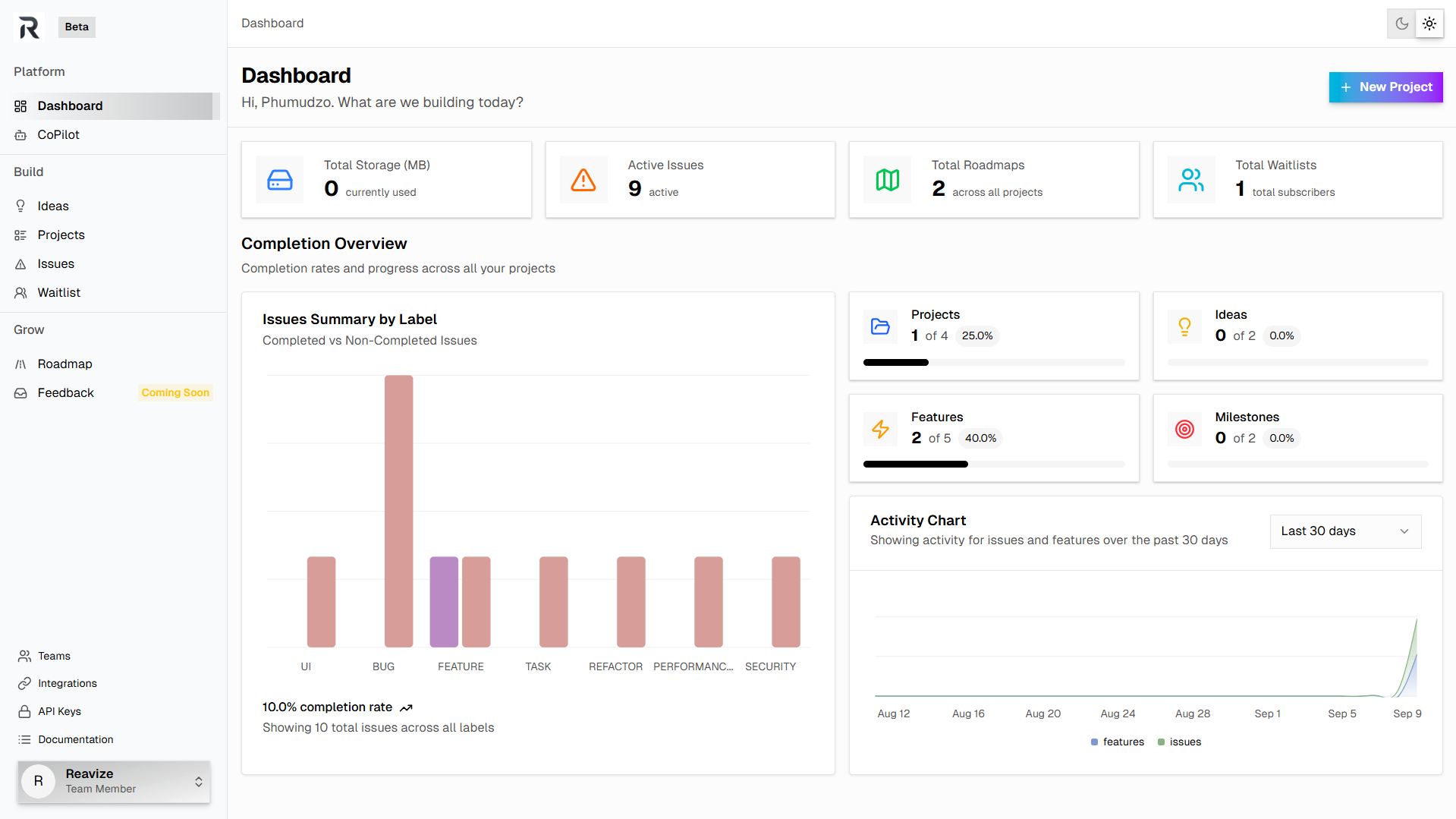Click the Reavize R logo
The height and width of the screenshot is (819, 1456).
29,27
